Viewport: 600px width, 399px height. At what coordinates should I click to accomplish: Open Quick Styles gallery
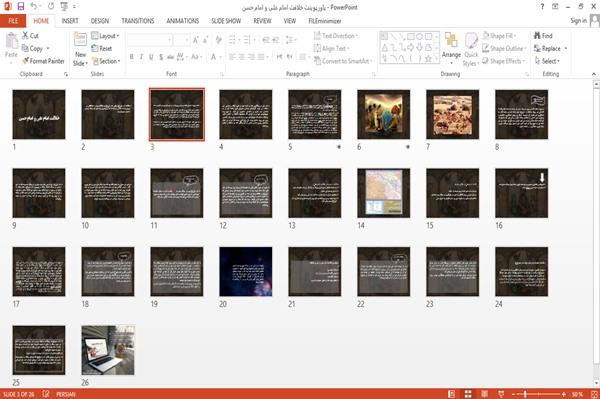click(471, 50)
